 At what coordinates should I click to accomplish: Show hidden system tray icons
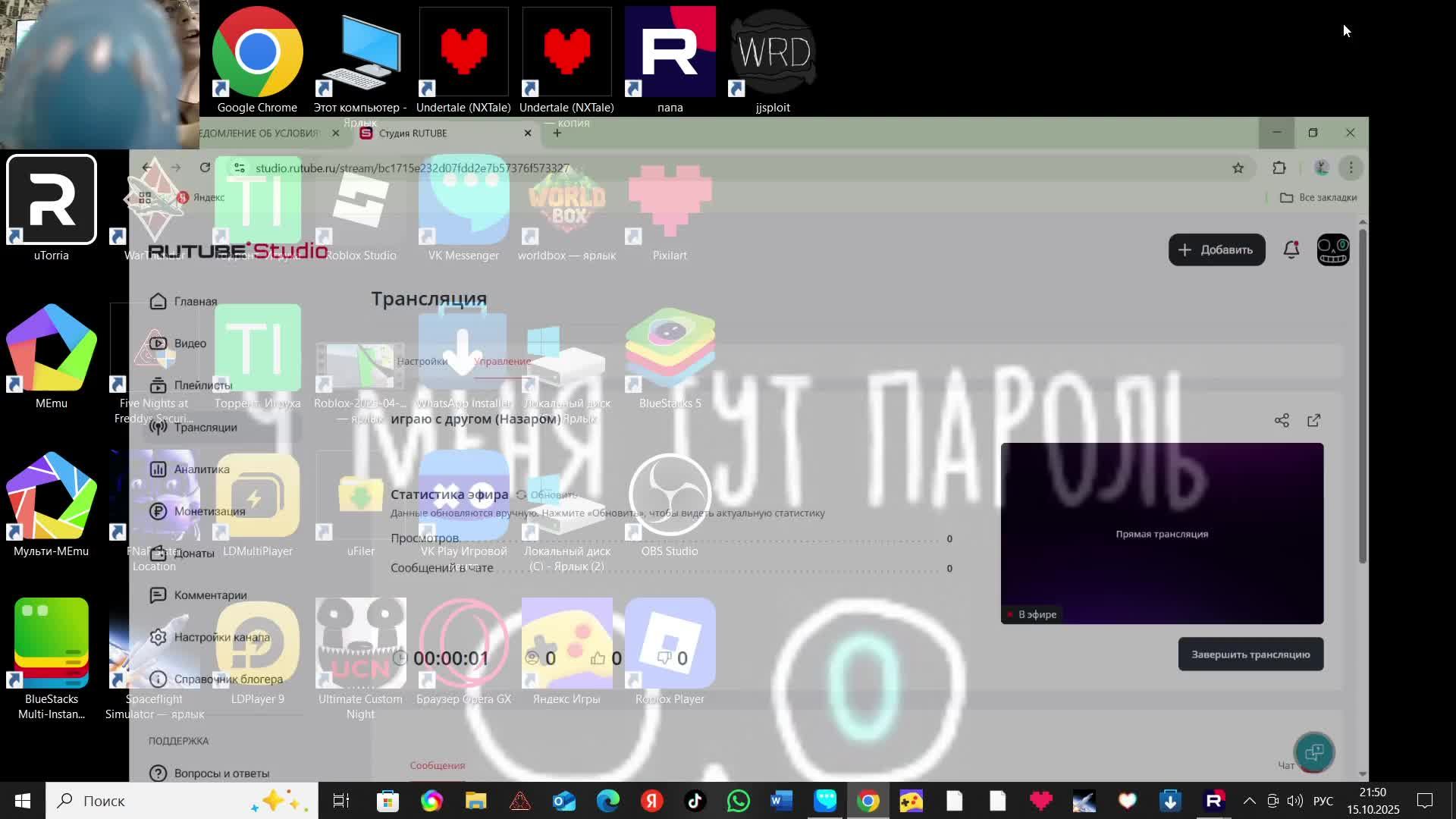[x=1250, y=801]
